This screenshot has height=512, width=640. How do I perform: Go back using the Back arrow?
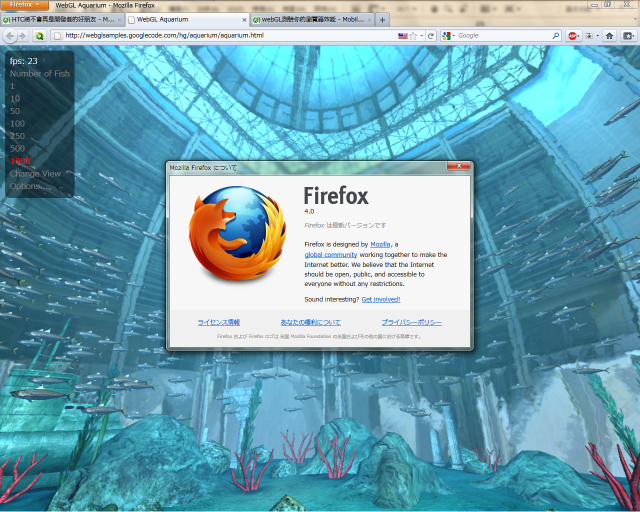point(10,36)
